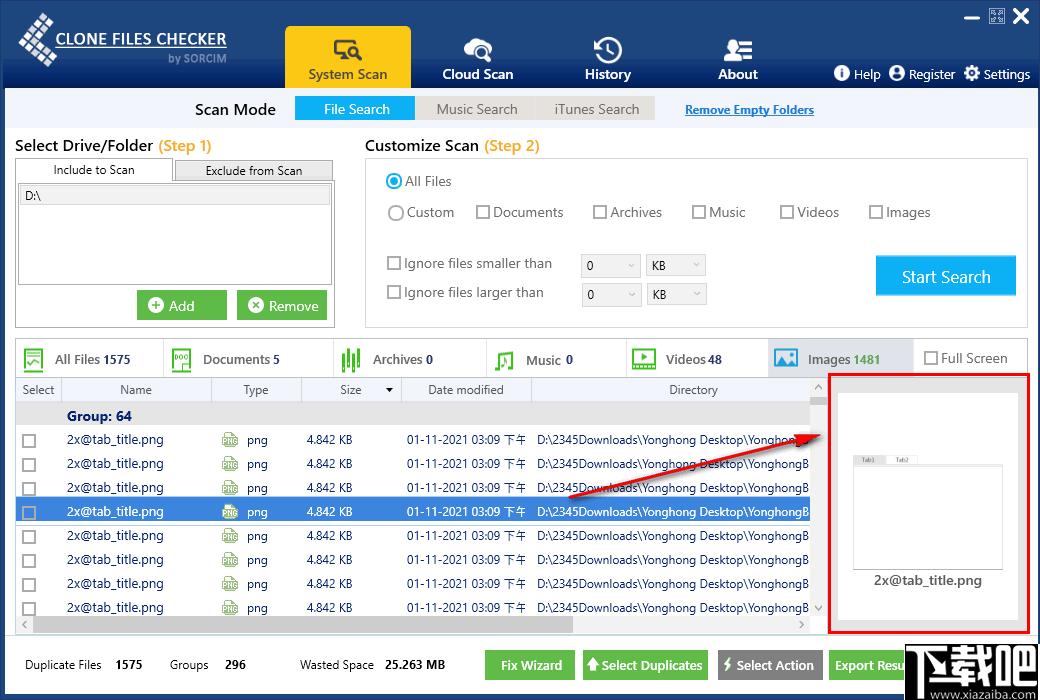Click the Remove Empty Folders link

pyautogui.click(x=749, y=110)
